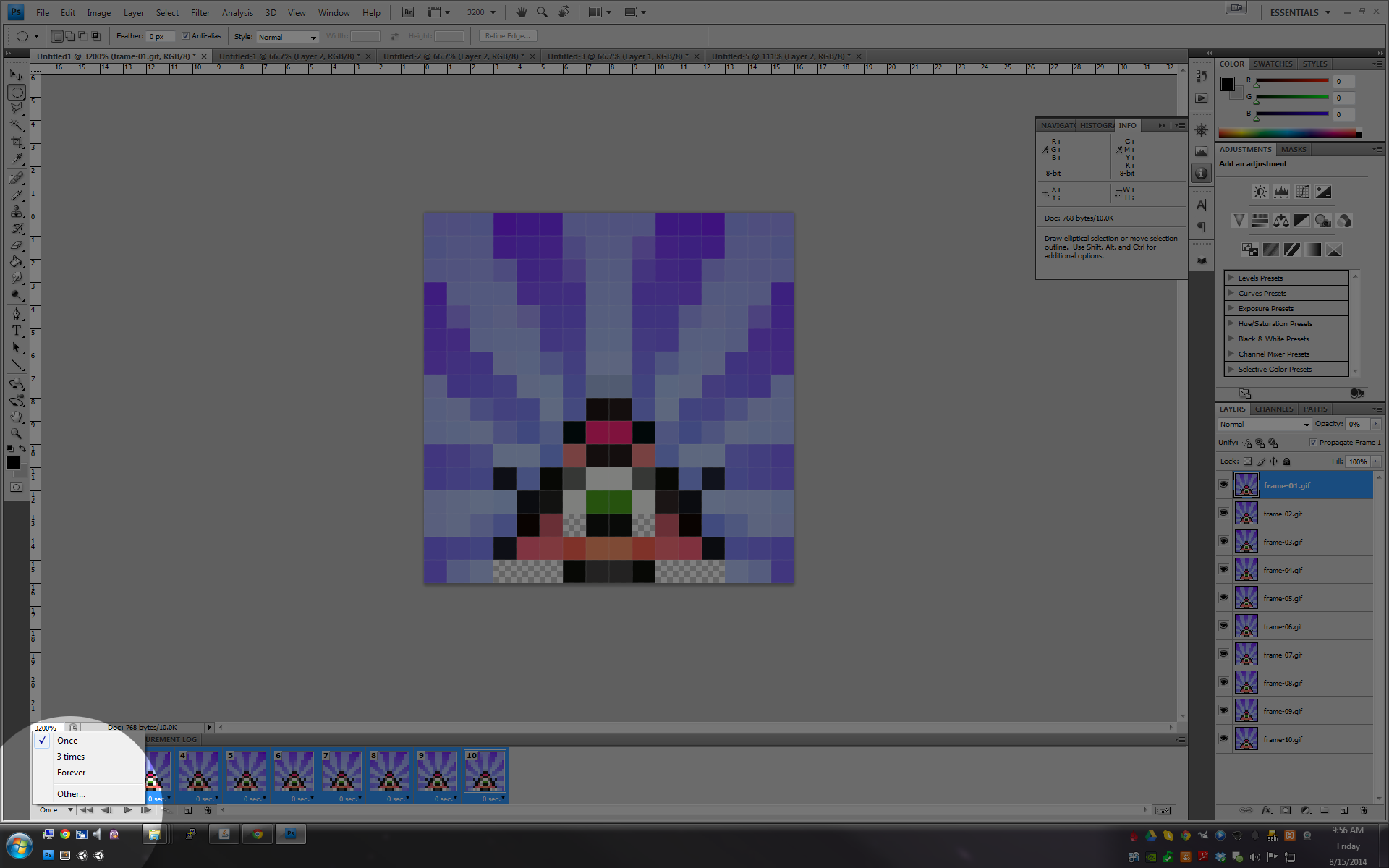Select the Smudge tool

(x=17, y=278)
